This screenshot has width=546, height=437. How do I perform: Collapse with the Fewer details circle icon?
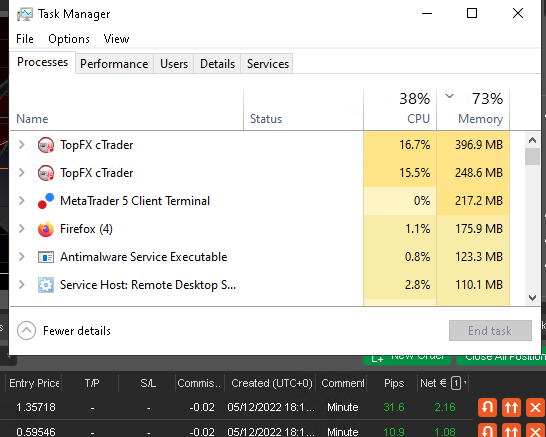26,330
